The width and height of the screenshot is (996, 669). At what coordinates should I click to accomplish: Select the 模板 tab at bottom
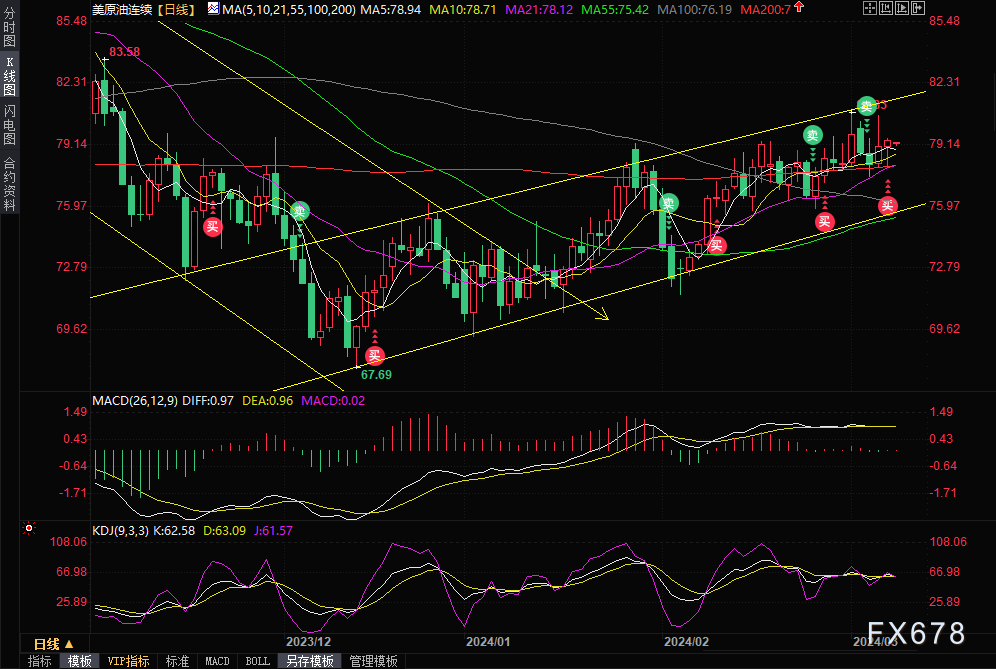click(x=79, y=661)
